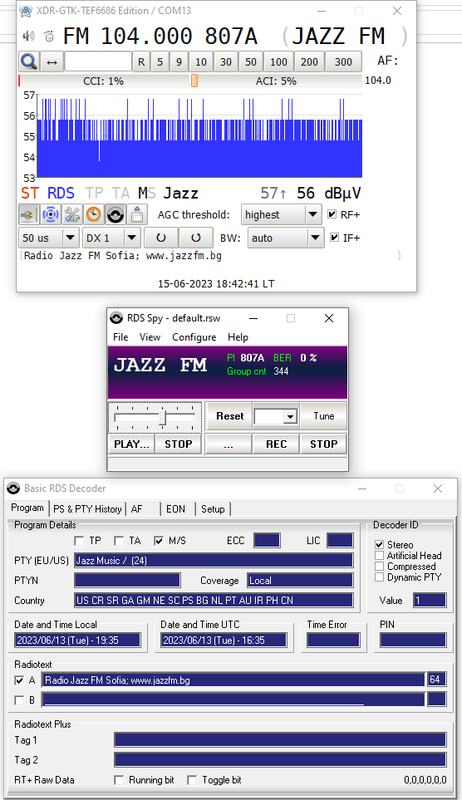Click the RDS Spy title bar eye icon
Screen dimensions: 462x800
pos(117,318)
